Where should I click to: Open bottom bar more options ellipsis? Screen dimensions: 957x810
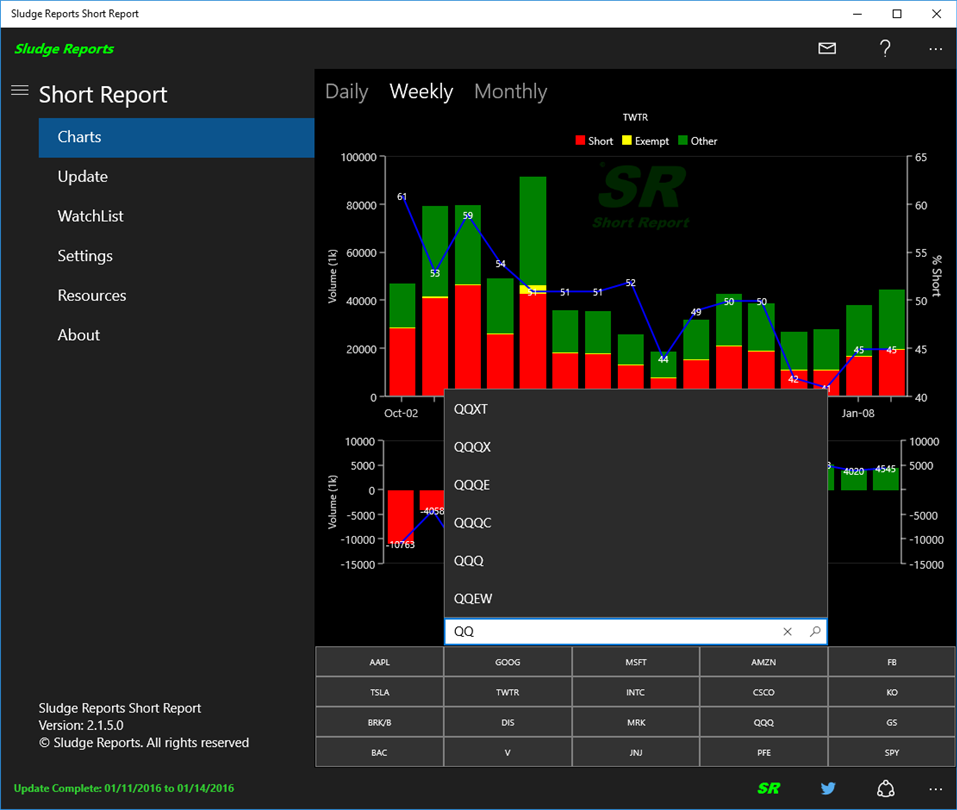[935, 789]
